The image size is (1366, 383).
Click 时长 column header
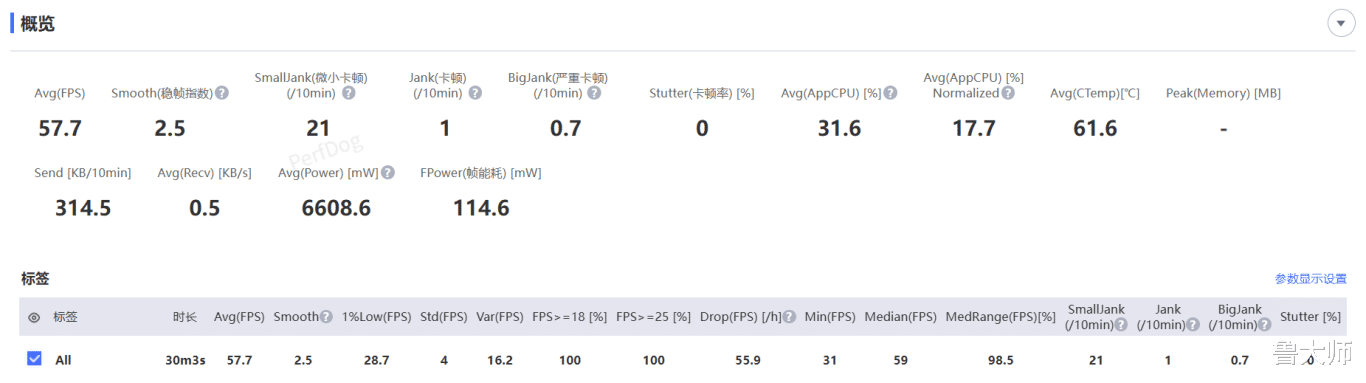point(184,317)
